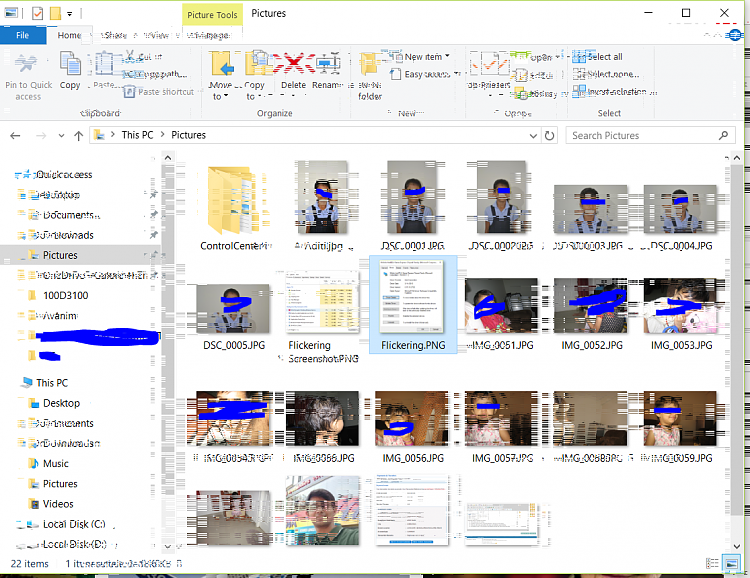Screen dimensions: 750x578
Task: Click navigation pane scroll down arrow
Action: (x=168, y=545)
